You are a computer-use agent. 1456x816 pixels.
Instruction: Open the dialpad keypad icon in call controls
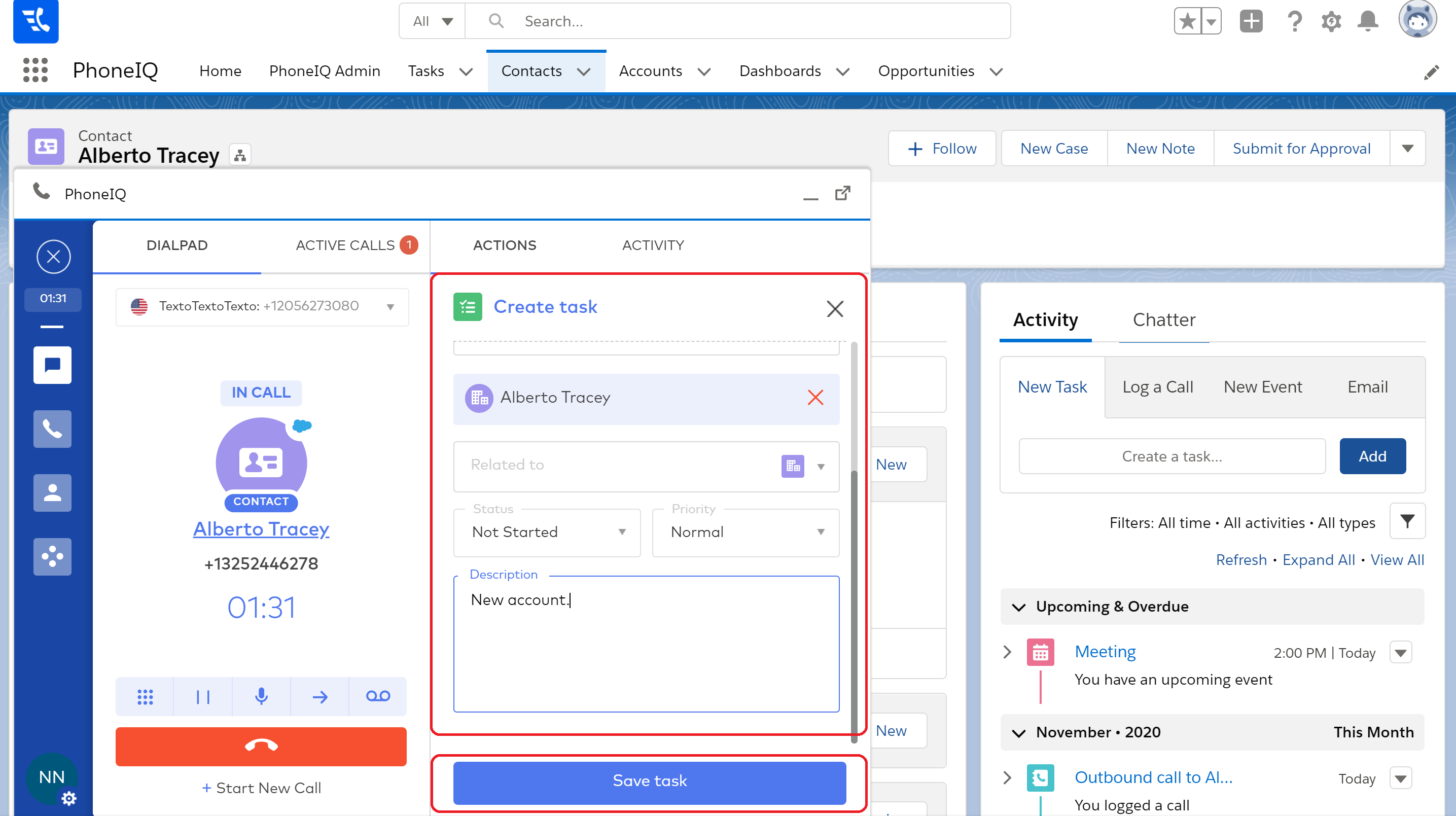(x=145, y=696)
